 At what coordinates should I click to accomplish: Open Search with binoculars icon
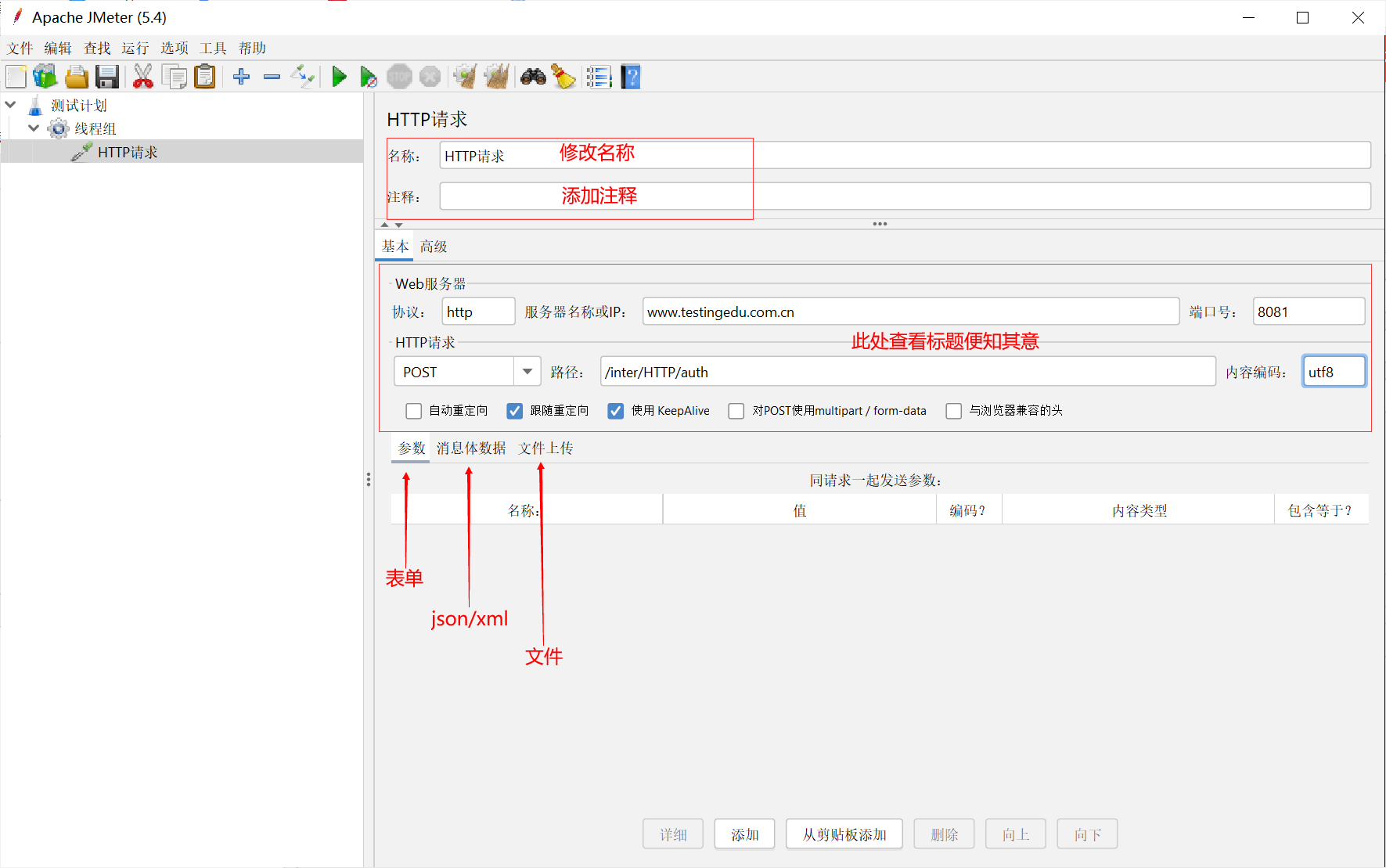533,77
